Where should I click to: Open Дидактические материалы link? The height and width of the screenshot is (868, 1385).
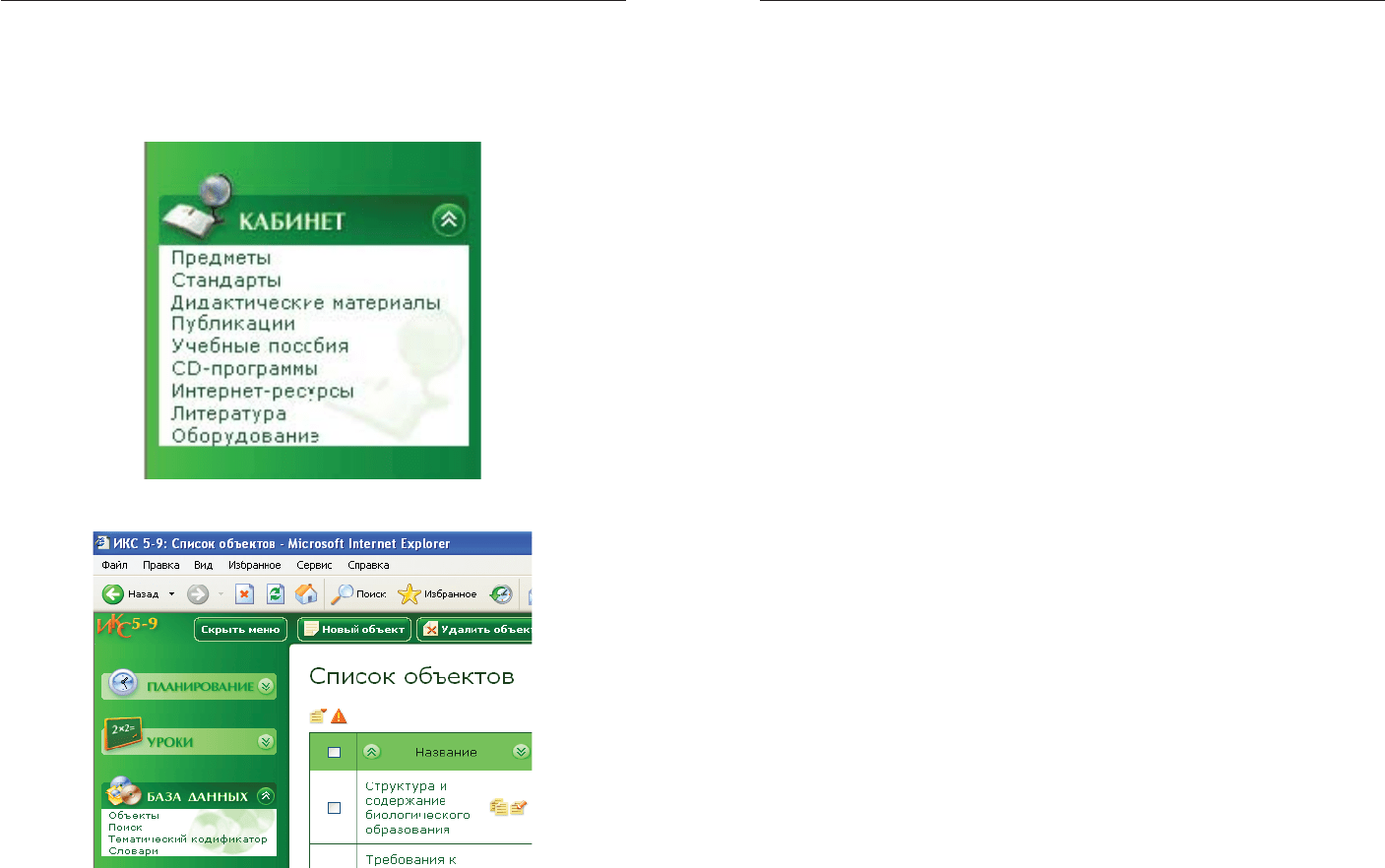(305, 303)
